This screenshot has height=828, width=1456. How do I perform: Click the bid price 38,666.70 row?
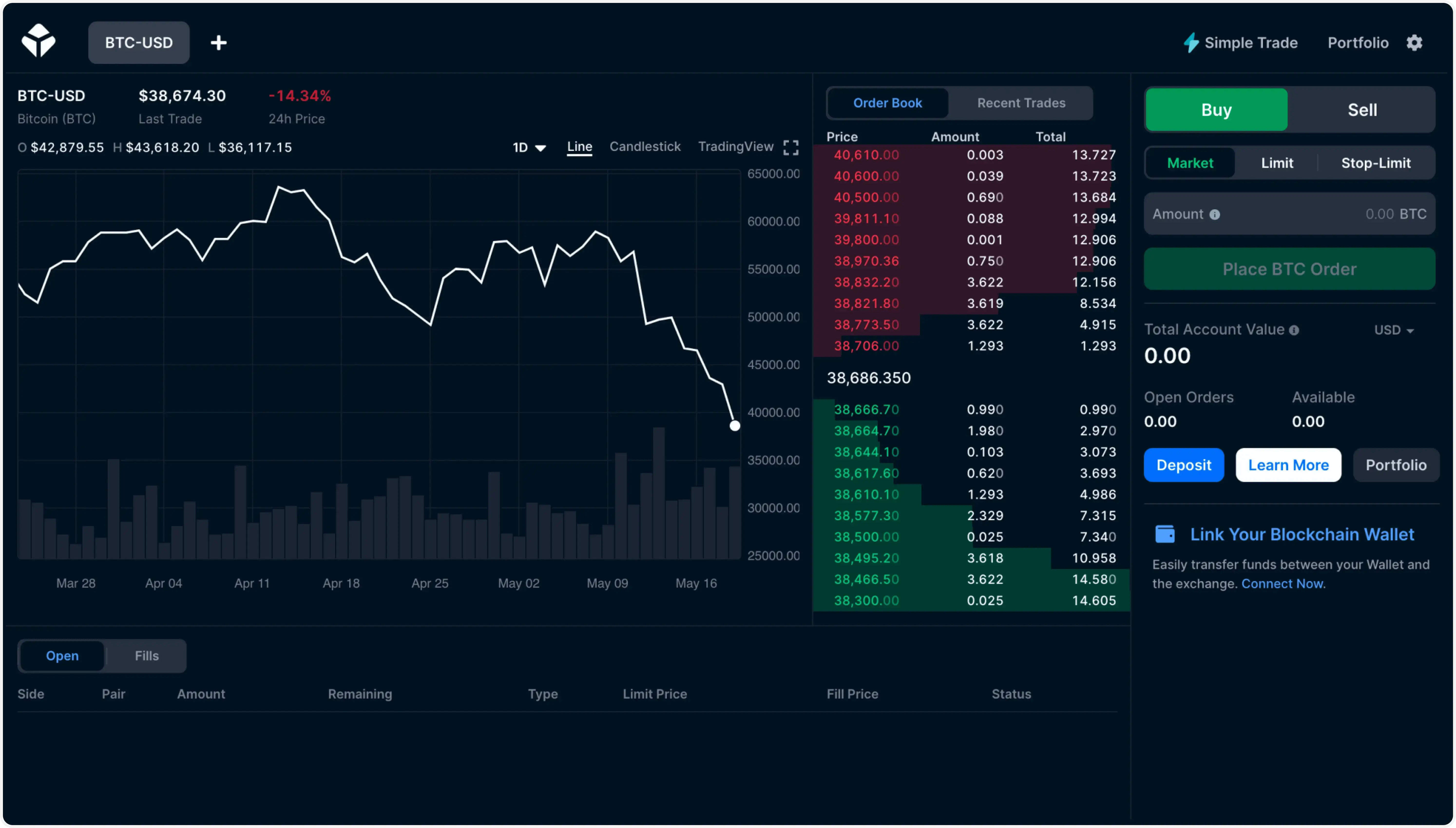pos(971,409)
